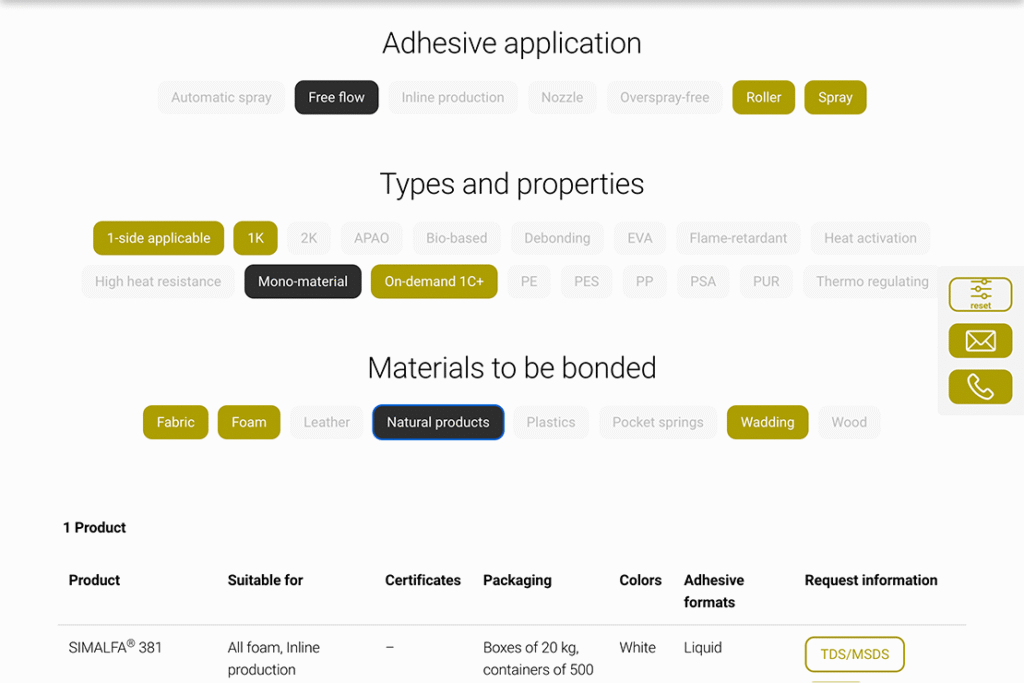
Task: Select the 1K type filter
Action: tap(255, 238)
